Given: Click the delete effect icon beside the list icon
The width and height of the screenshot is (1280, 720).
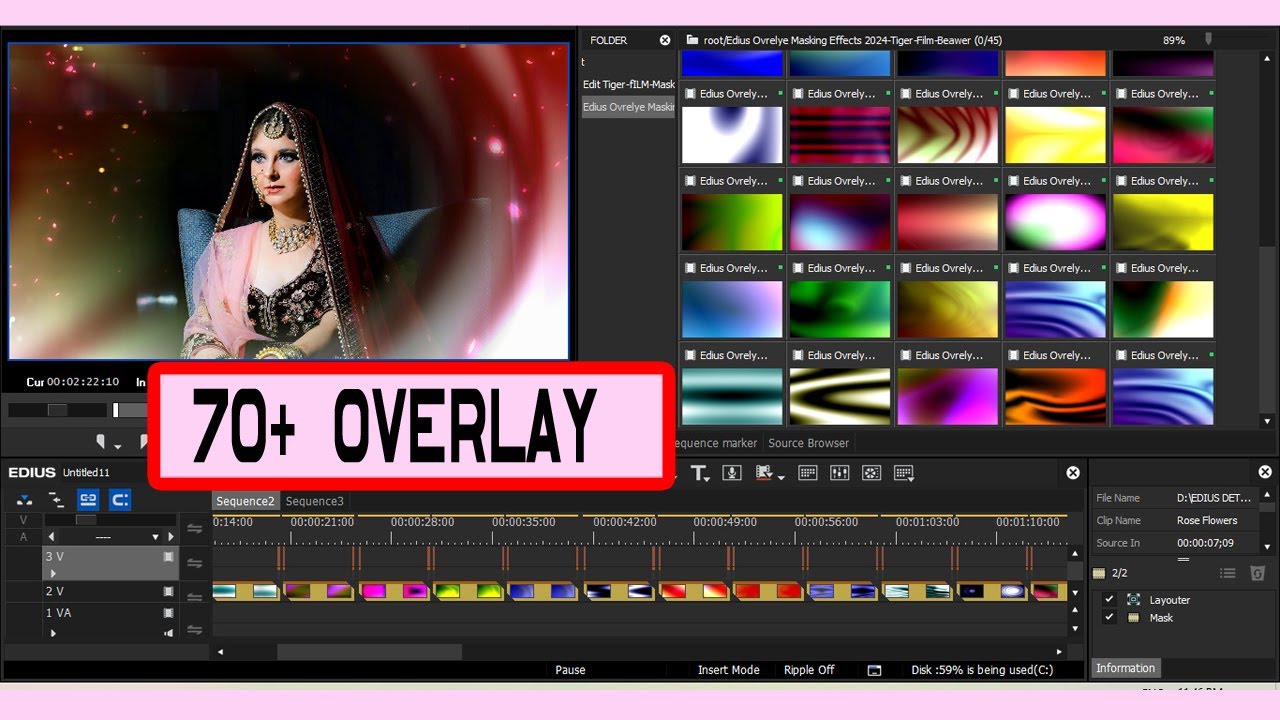Looking at the screenshot, I should [1258, 573].
